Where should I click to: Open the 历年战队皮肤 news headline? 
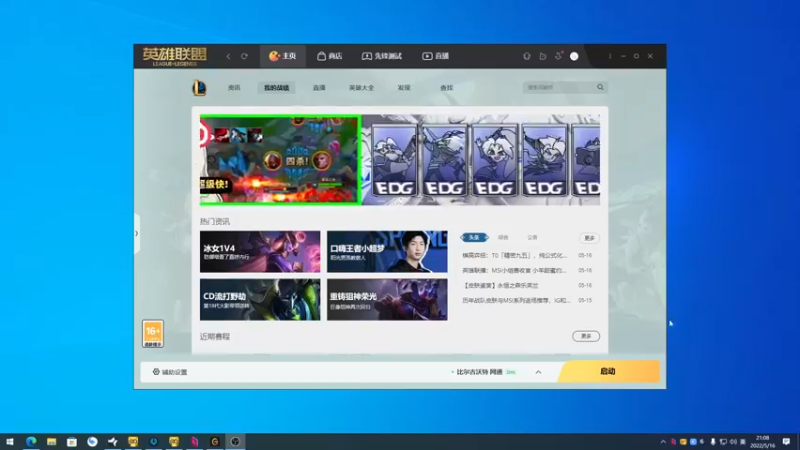point(516,301)
